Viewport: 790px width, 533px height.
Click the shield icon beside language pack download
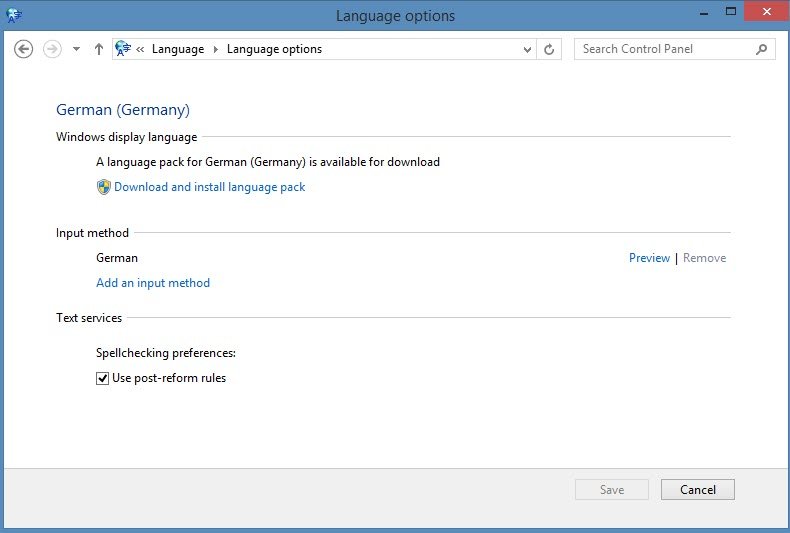[x=103, y=187]
